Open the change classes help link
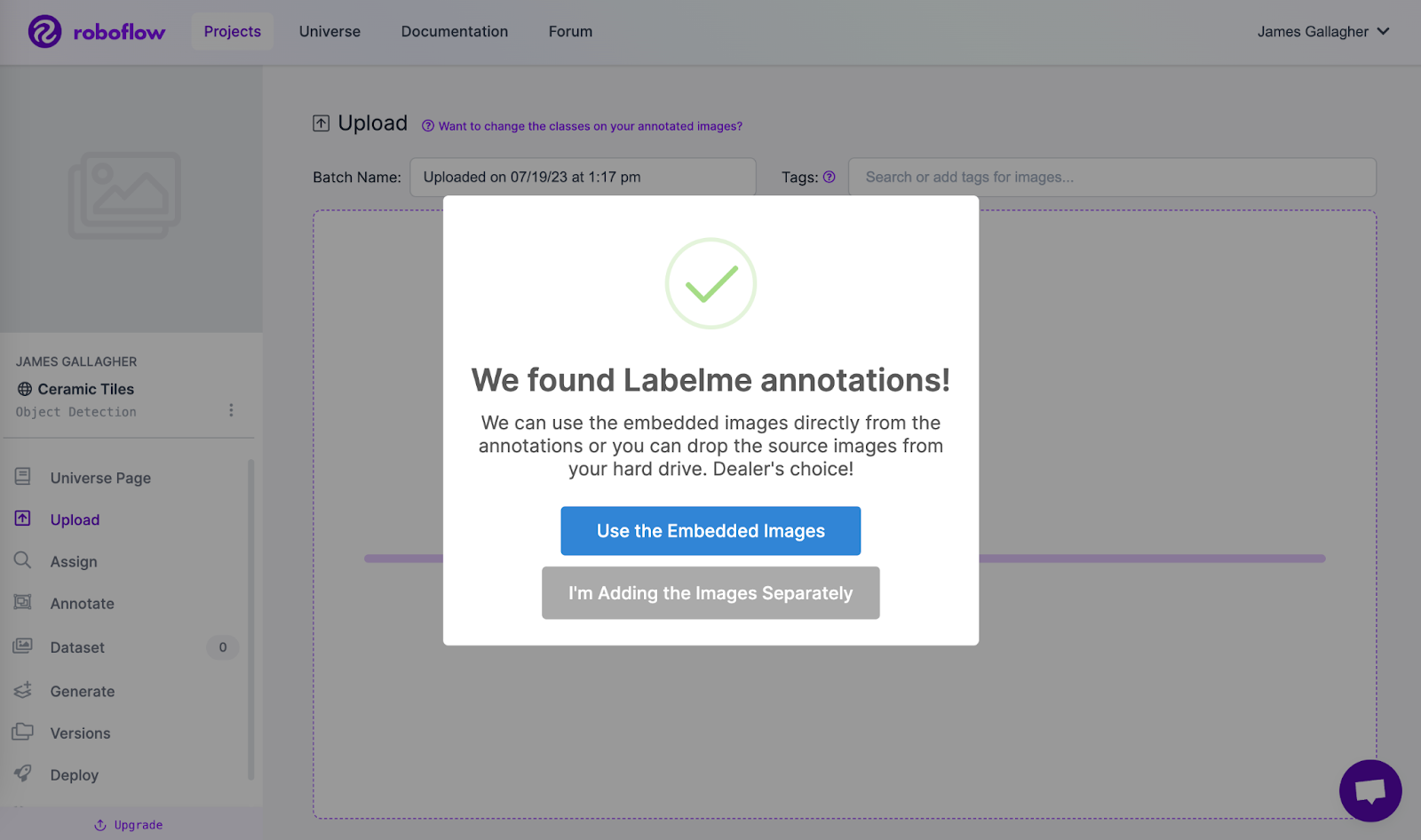Image resolution: width=1421 pixels, height=840 pixels. click(x=590, y=126)
